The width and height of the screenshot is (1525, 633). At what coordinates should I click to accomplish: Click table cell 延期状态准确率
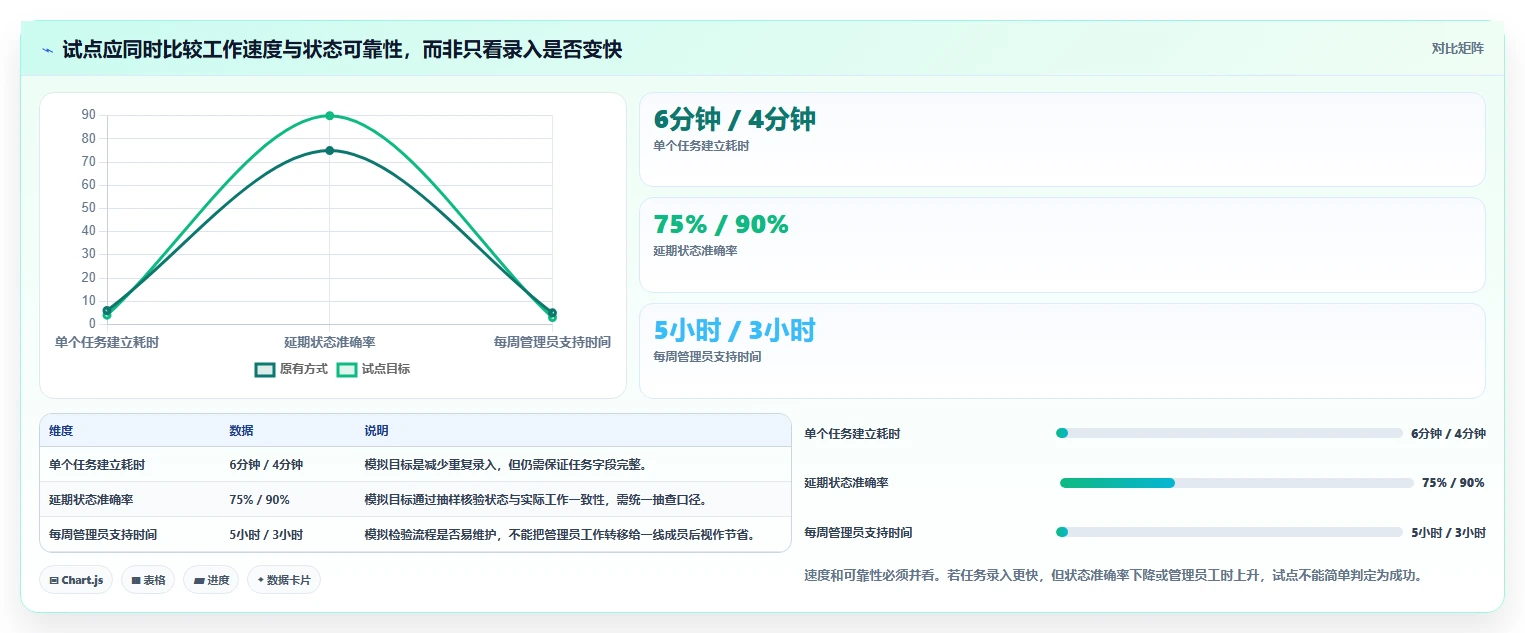[91, 500]
